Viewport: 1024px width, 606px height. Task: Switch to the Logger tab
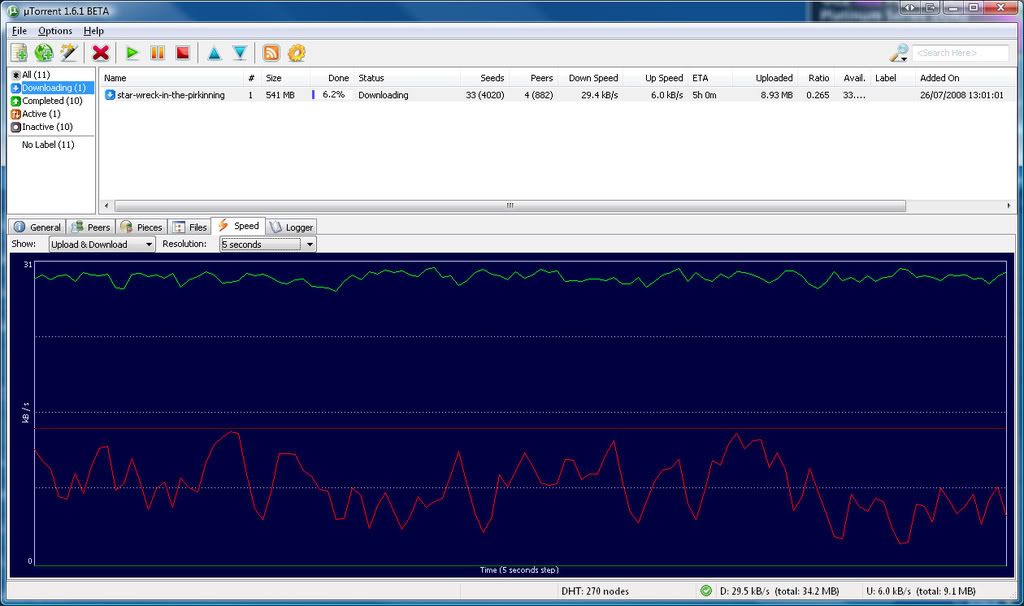291,227
